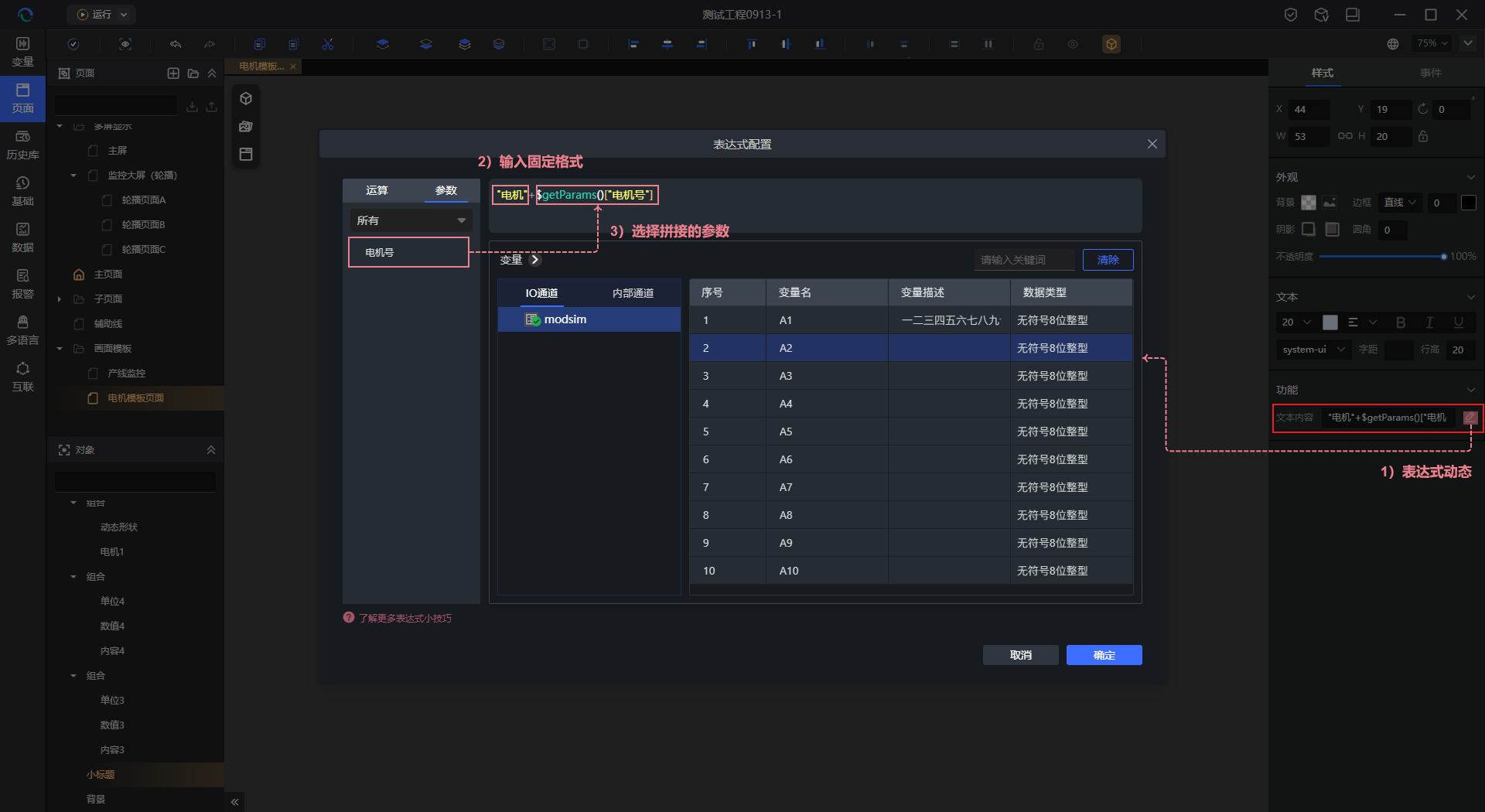The height and width of the screenshot is (812, 1485).
Task: Open the 75% zoom dropdown
Action: coord(1432,43)
